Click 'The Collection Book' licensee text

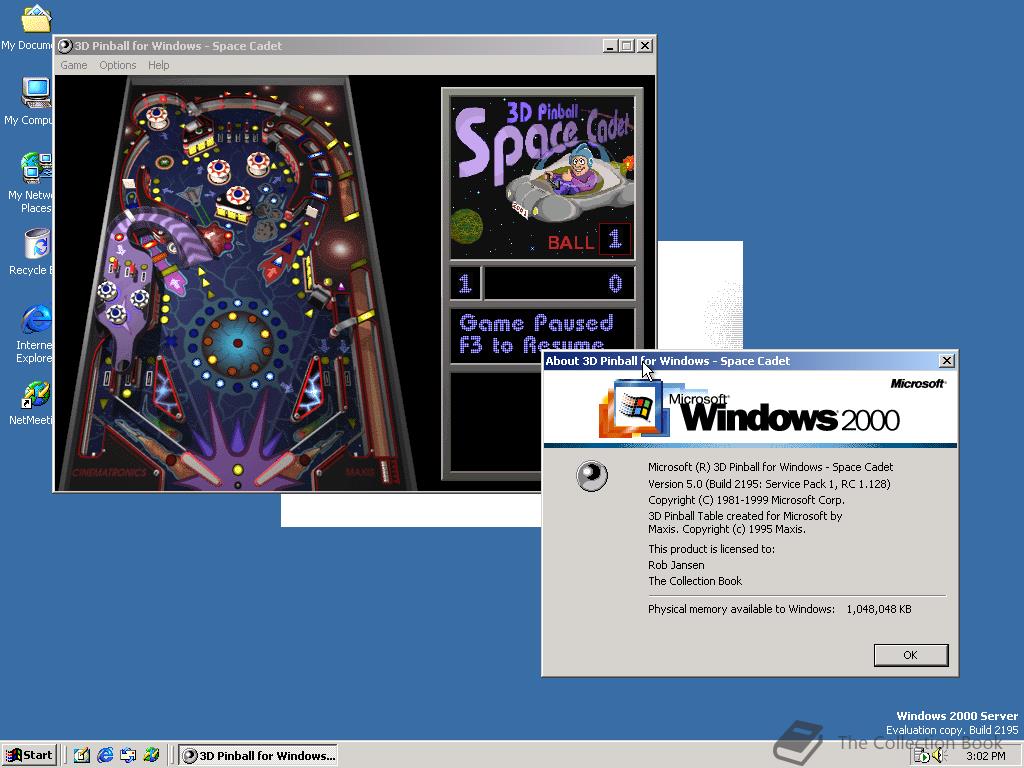tap(695, 581)
